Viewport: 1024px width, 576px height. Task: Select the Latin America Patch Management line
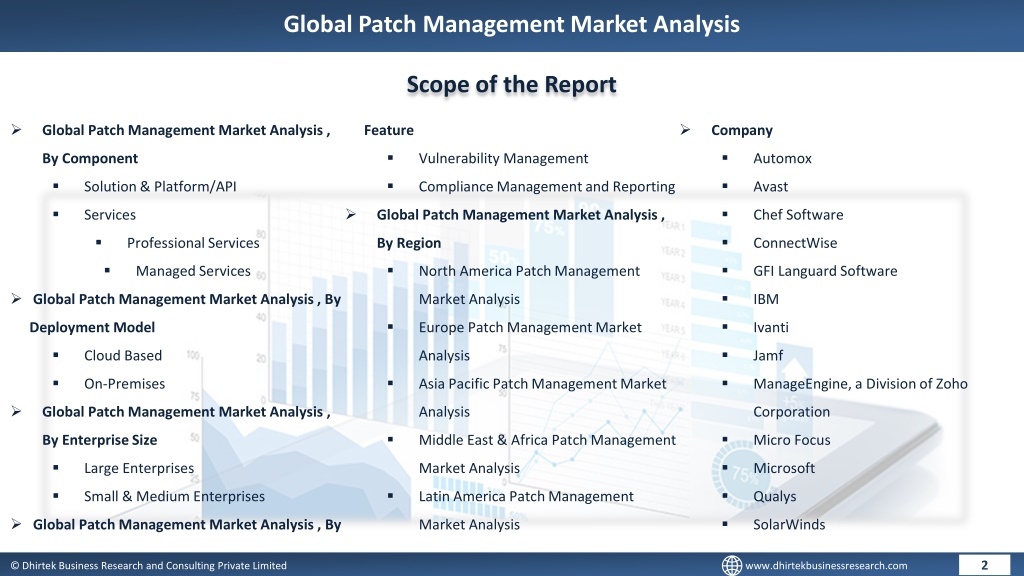[x=526, y=496]
